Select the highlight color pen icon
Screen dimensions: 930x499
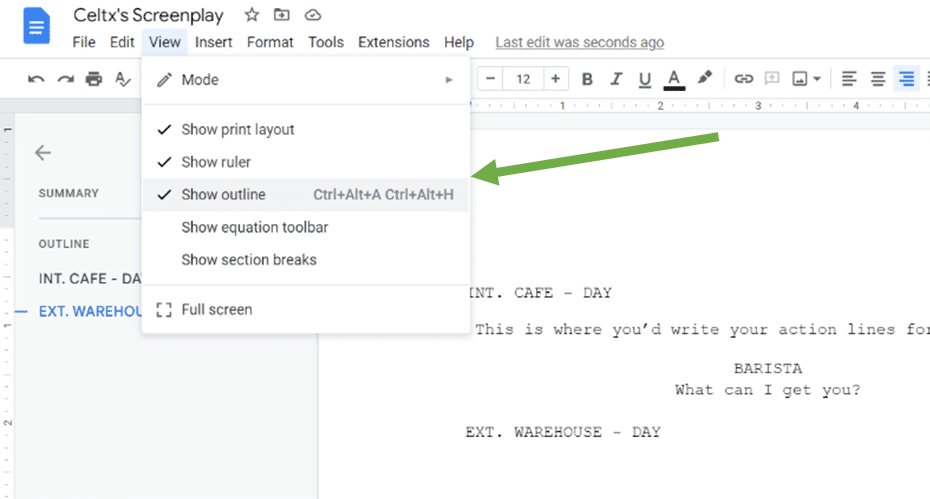(x=704, y=79)
